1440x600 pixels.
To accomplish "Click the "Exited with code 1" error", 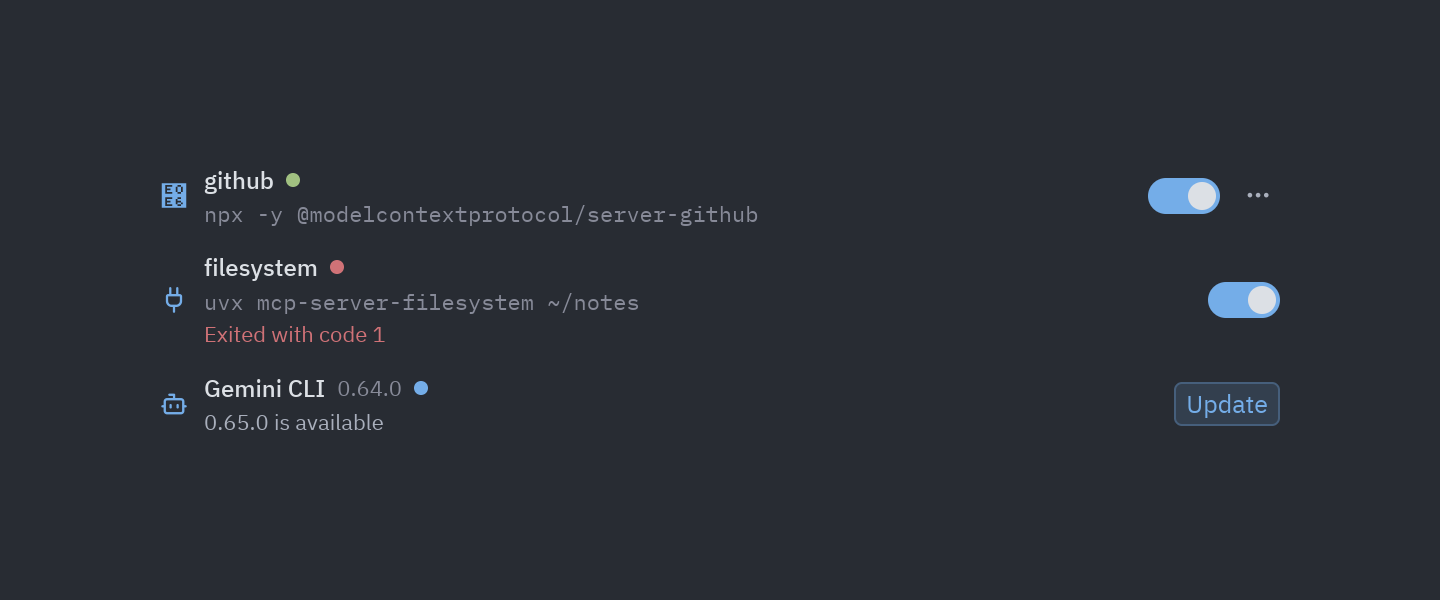I will [x=295, y=335].
